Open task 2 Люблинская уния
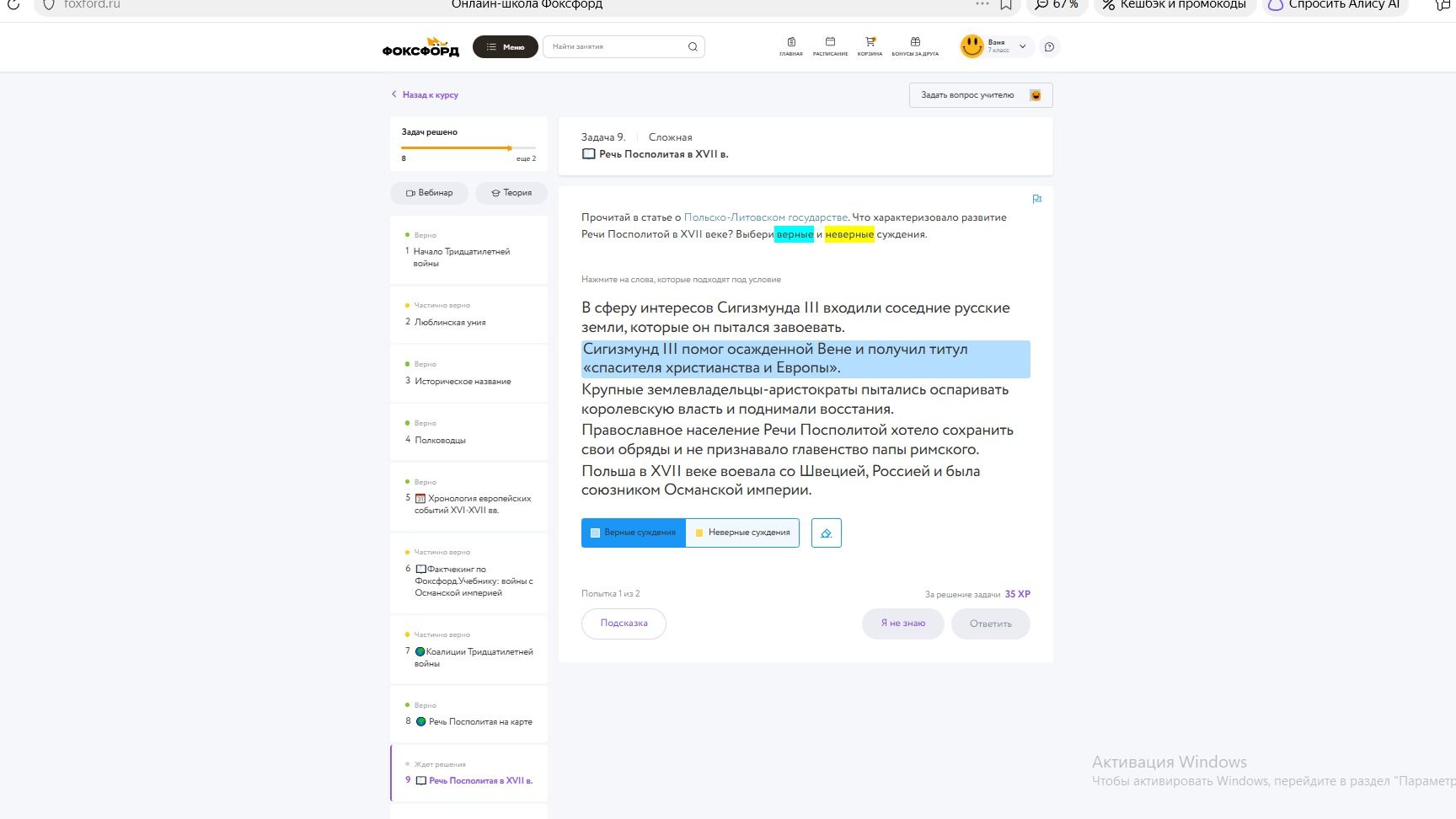This screenshot has width=1456, height=819. [x=468, y=315]
